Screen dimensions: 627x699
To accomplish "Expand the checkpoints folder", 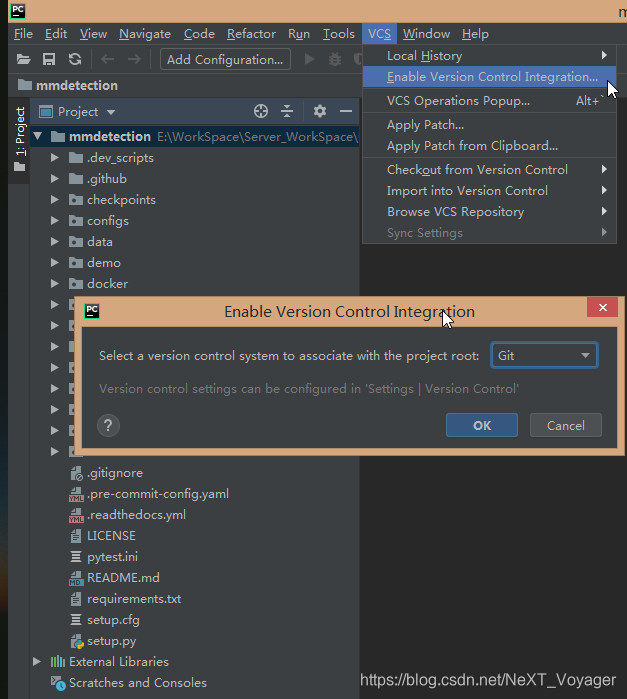I will pyautogui.click(x=54, y=199).
